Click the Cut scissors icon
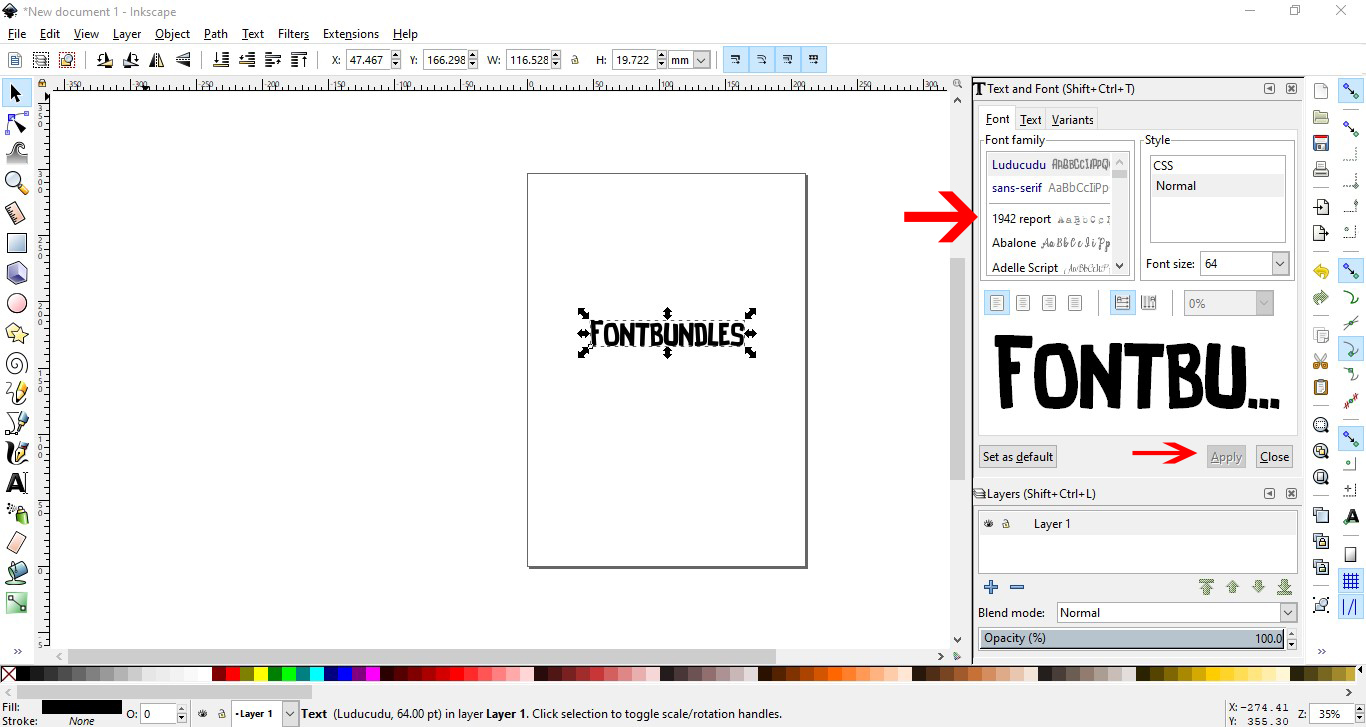The width and height of the screenshot is (1366, 727). (x=1321, y=361)
